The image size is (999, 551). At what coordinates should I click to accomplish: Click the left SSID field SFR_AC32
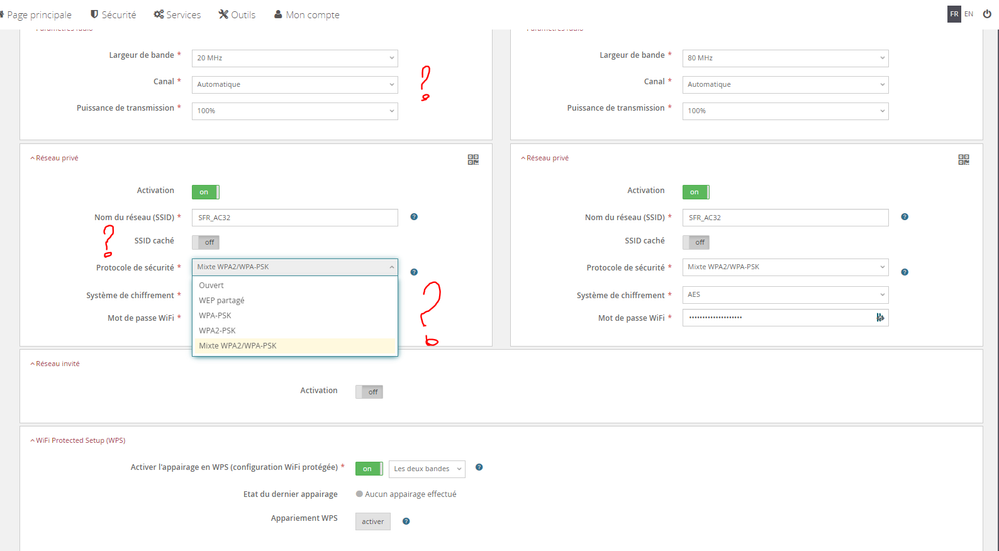coord(295,218)
